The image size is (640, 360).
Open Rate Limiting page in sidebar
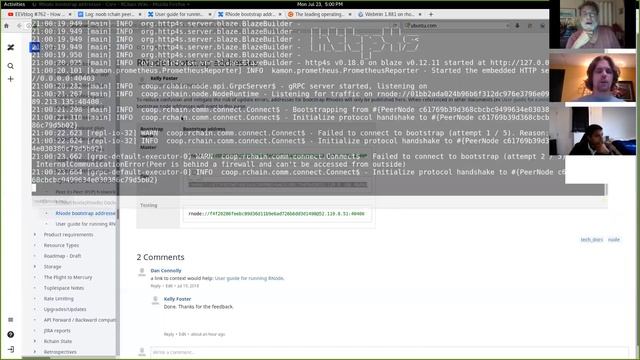click(x=59, y=298)
